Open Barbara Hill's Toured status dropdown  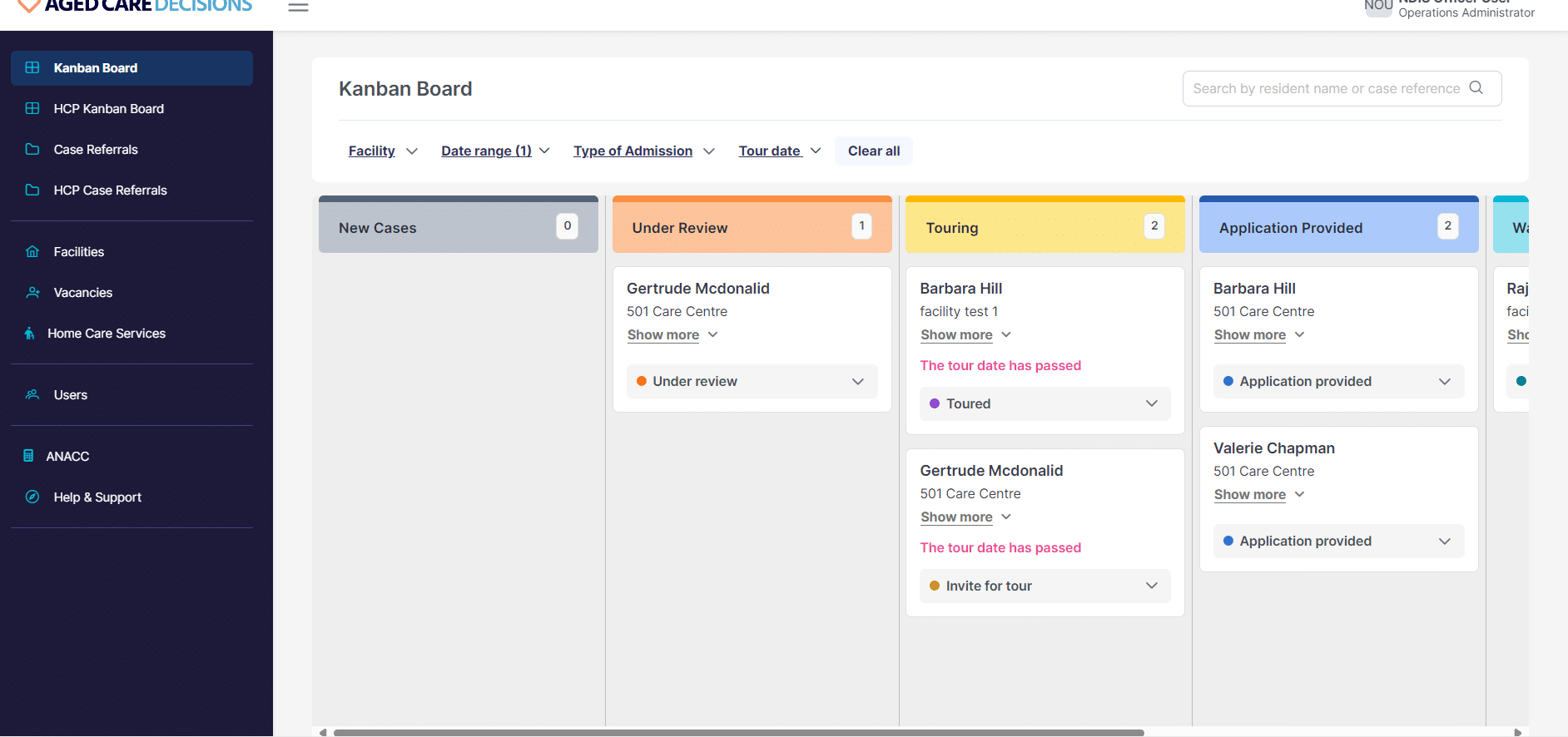coord(1045,403)
